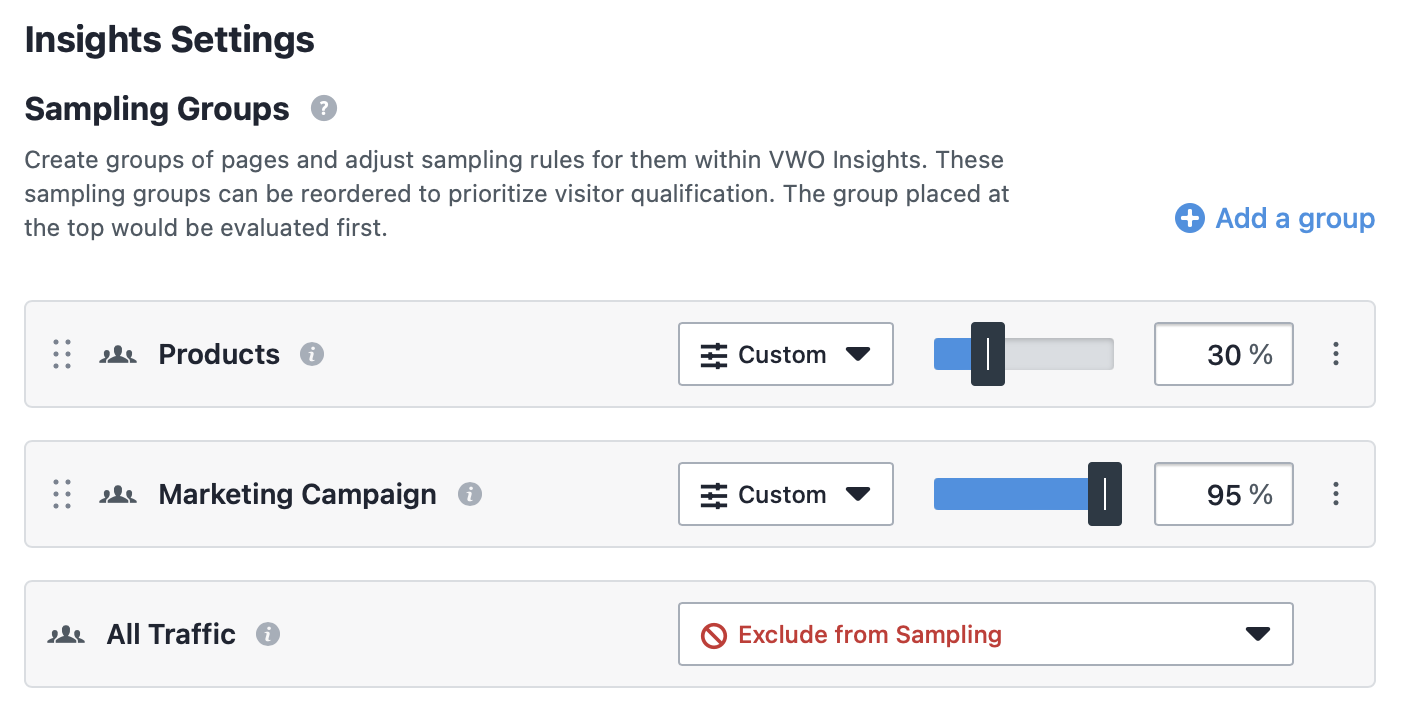Click the info icon beside Marketing Campaign

[470, 494]
